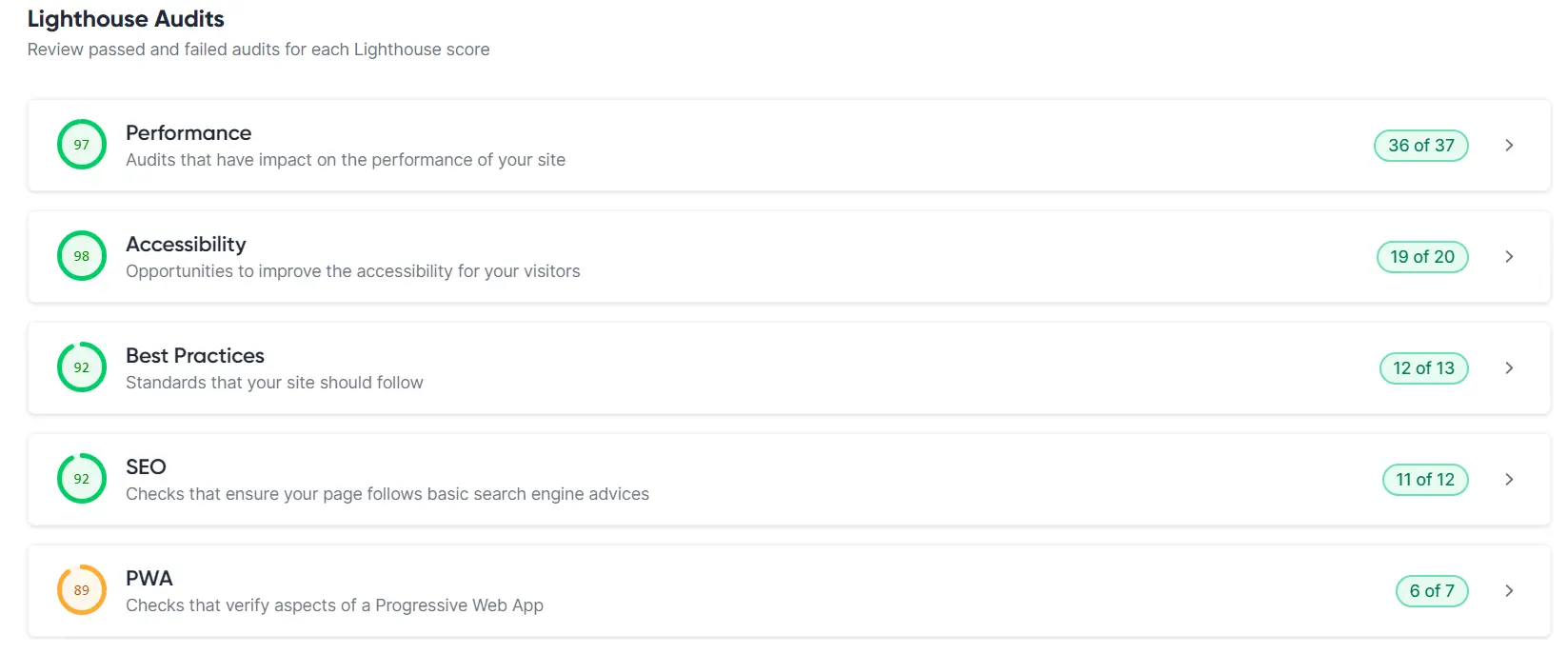Viewport: 1568px width, 654px height.
Task: Select the "12 of 13" audits badge
Action: click(1423, 368)
